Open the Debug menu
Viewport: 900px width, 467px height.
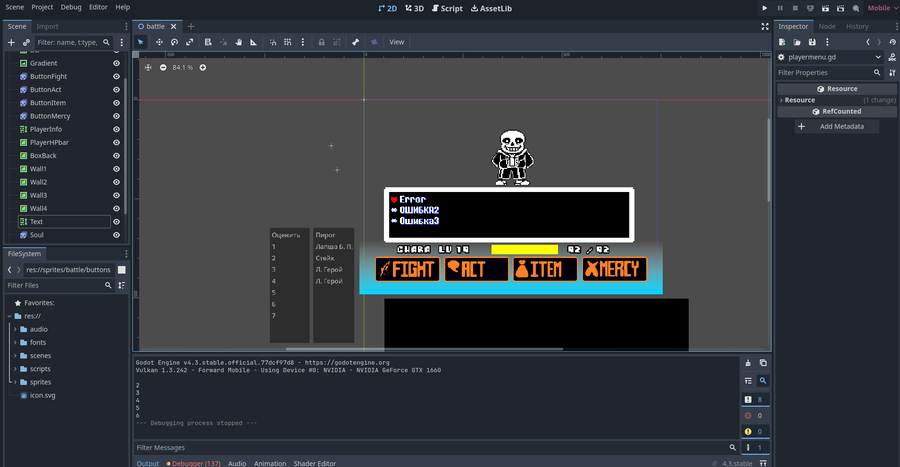tap(71, 7)
